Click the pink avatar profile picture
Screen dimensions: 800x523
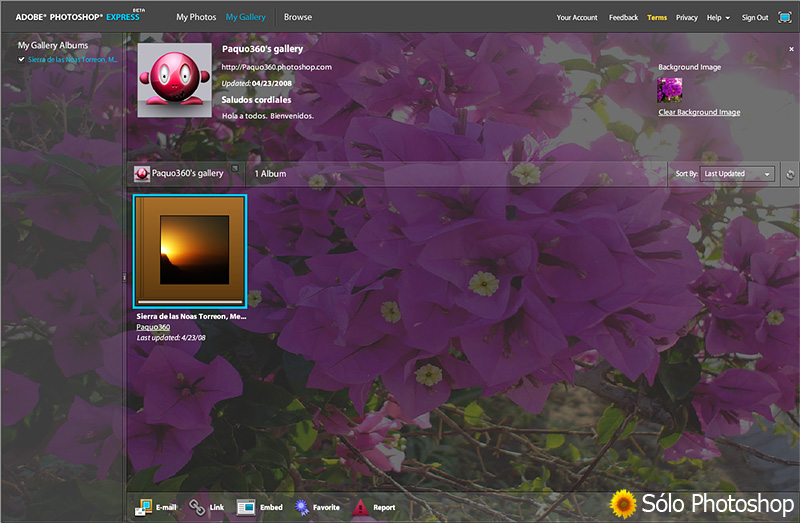(x=174, y=81)
